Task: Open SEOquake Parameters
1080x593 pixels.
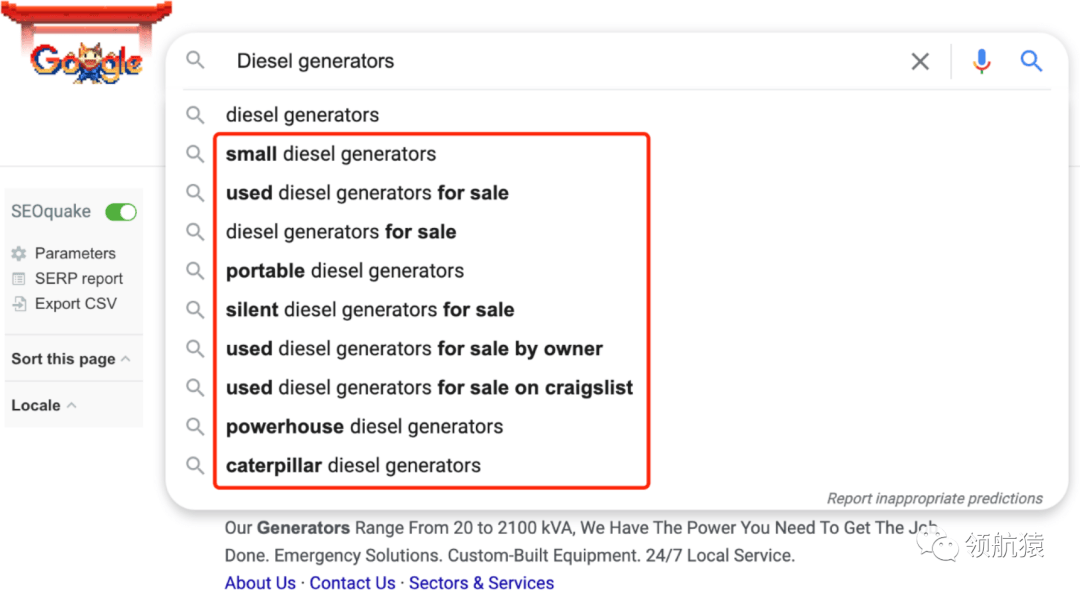Action: tap(75, 253)
